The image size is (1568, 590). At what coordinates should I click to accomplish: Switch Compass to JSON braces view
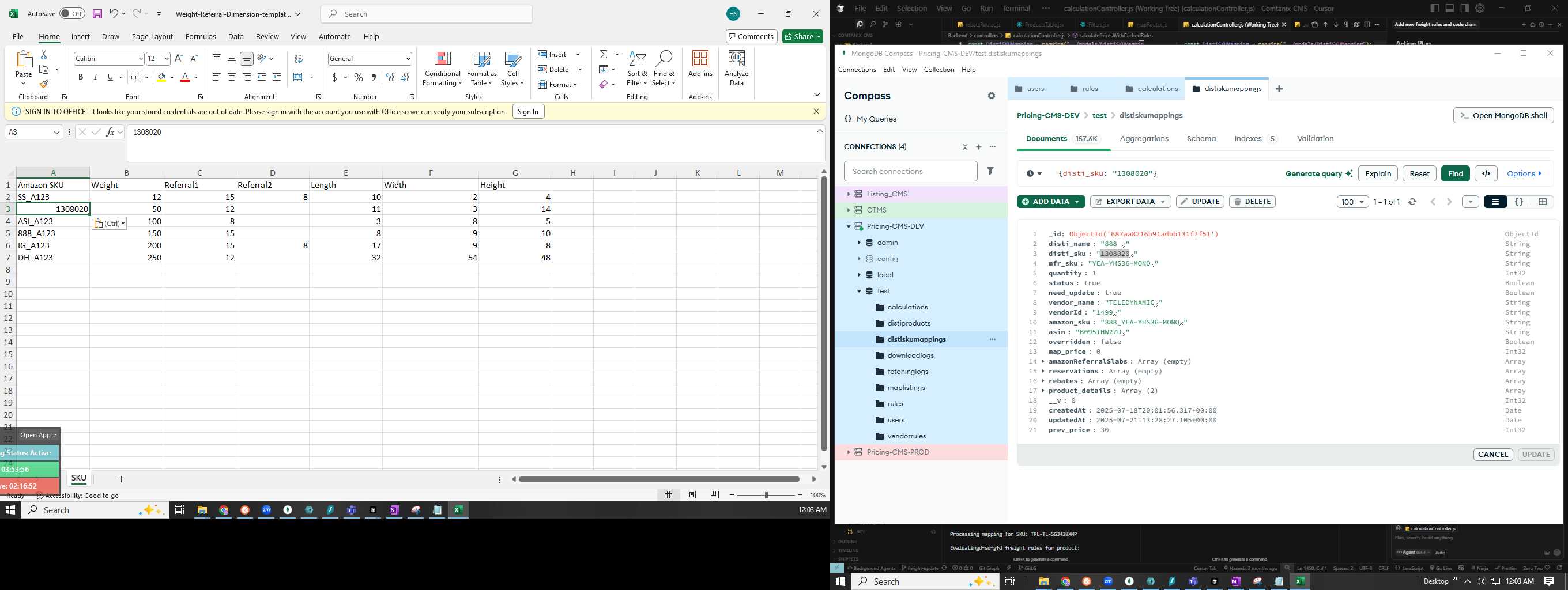point(1518,202)
